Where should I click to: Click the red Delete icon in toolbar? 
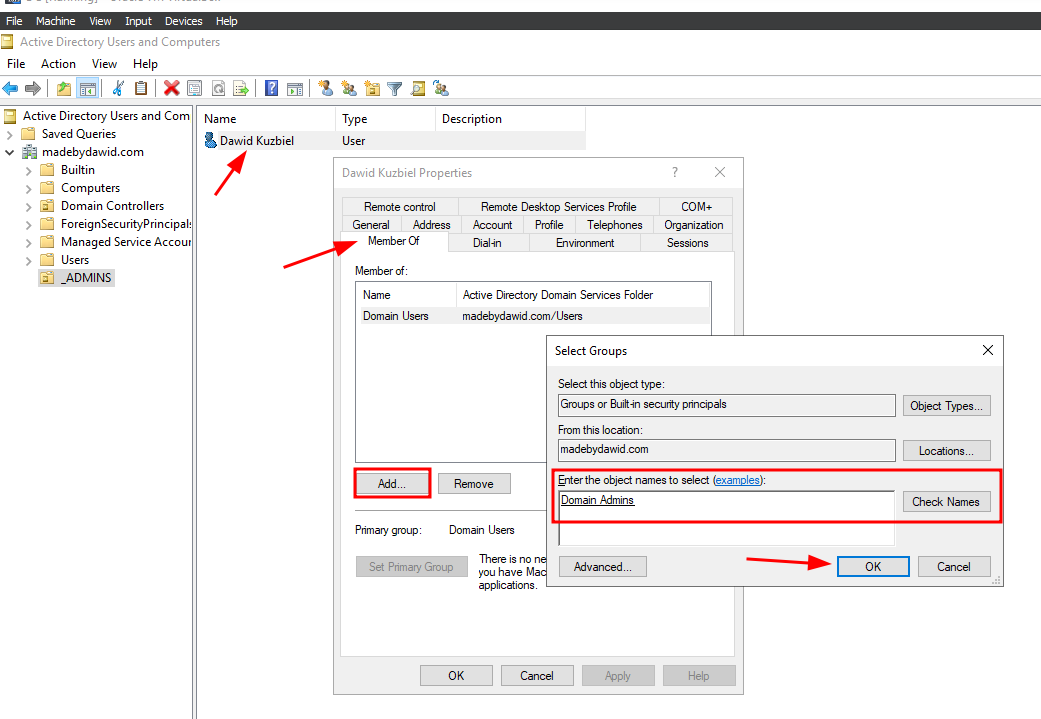click(x=172, y=88)
